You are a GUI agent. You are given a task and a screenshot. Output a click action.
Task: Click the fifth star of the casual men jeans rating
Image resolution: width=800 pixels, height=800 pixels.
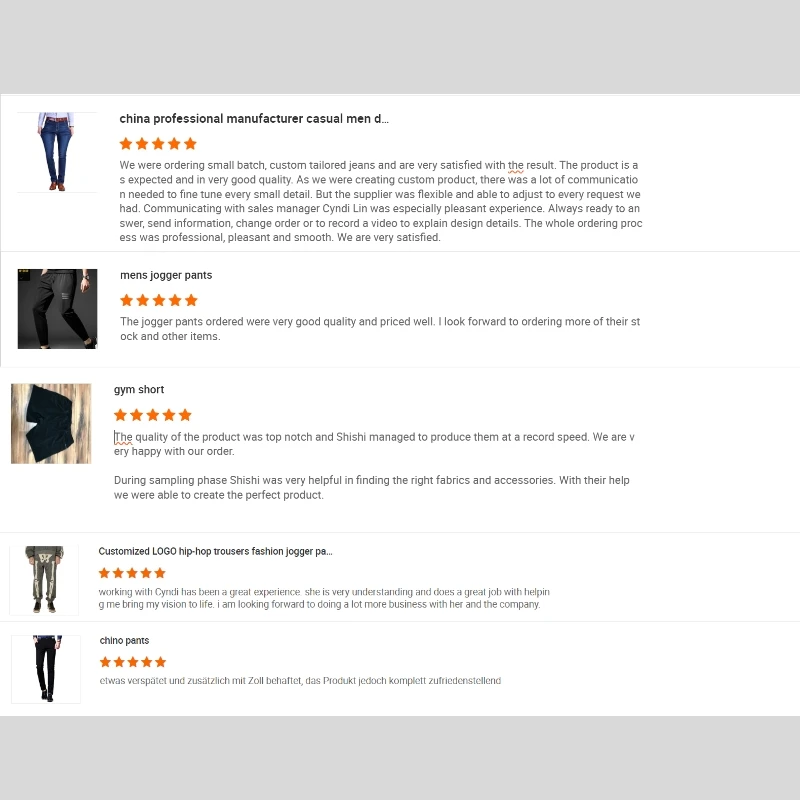(x=190, y=144)
